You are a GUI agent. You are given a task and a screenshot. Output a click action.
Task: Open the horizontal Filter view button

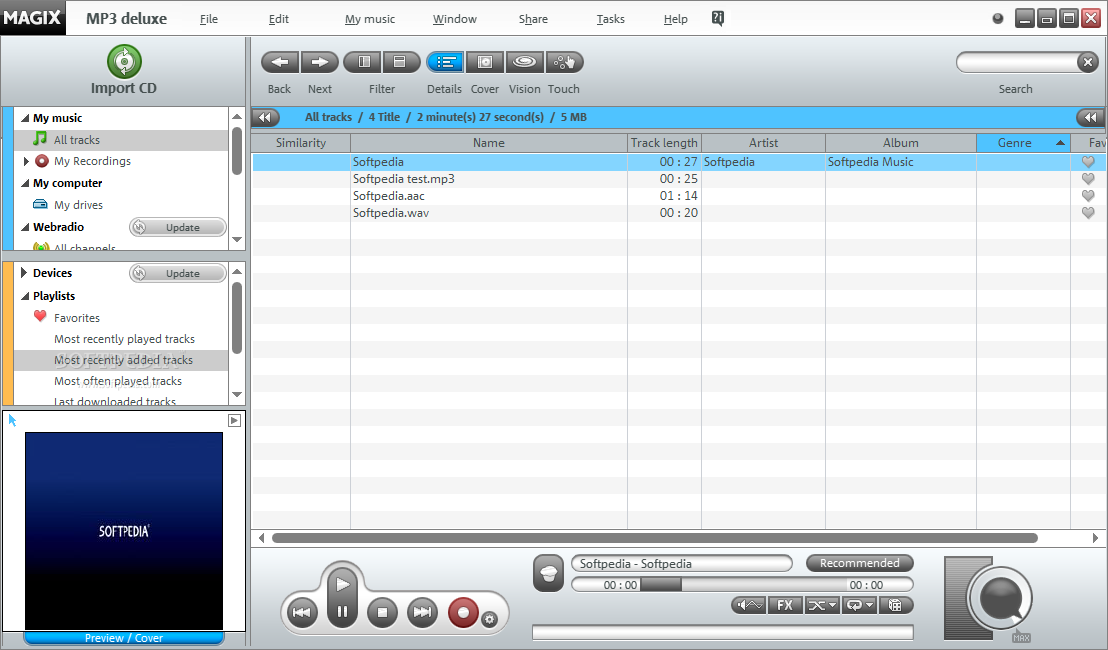pyautogui.click(x=401, y=62)
